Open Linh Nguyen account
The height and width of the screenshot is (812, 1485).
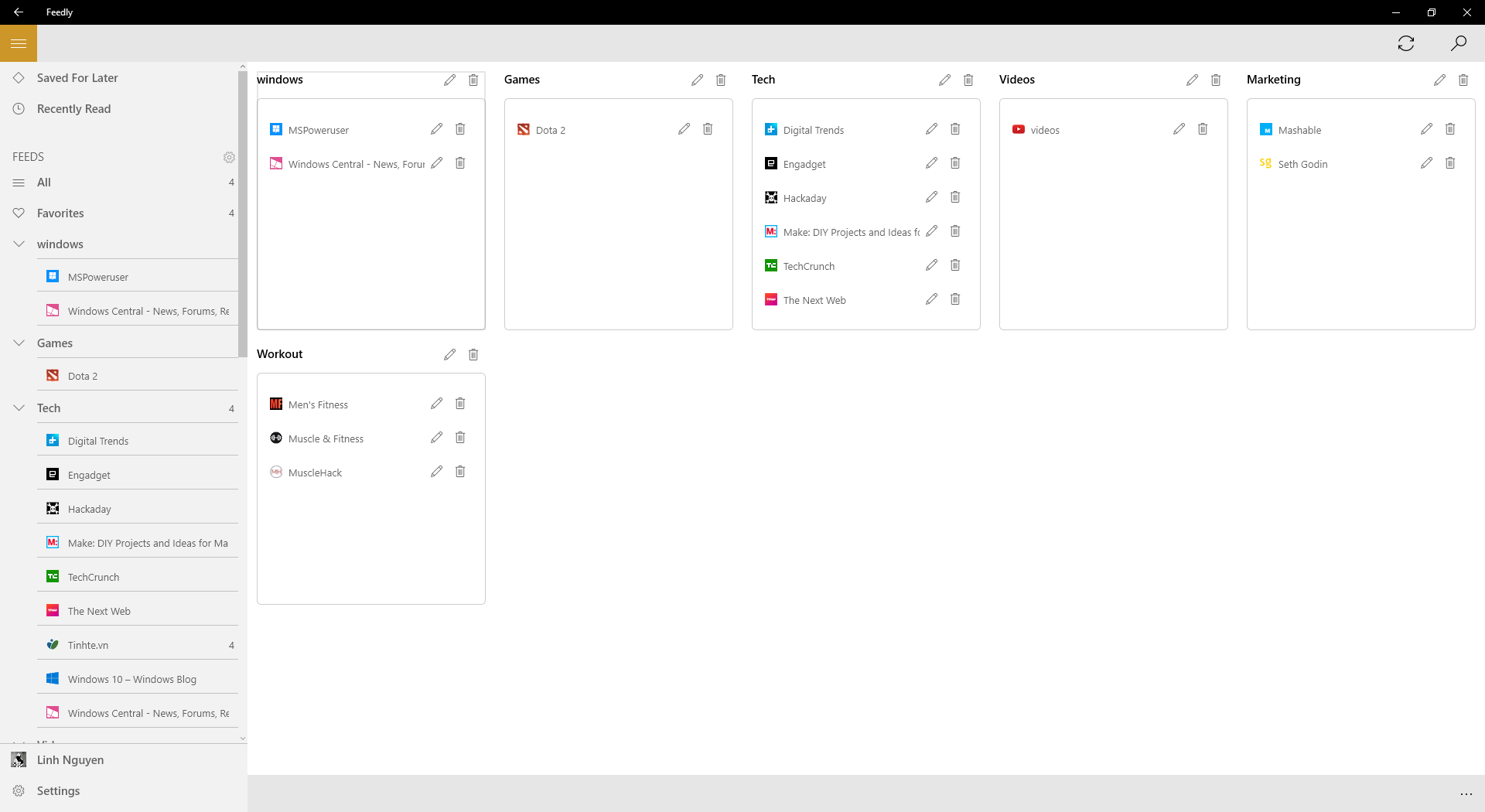click(x=124, y=760)
